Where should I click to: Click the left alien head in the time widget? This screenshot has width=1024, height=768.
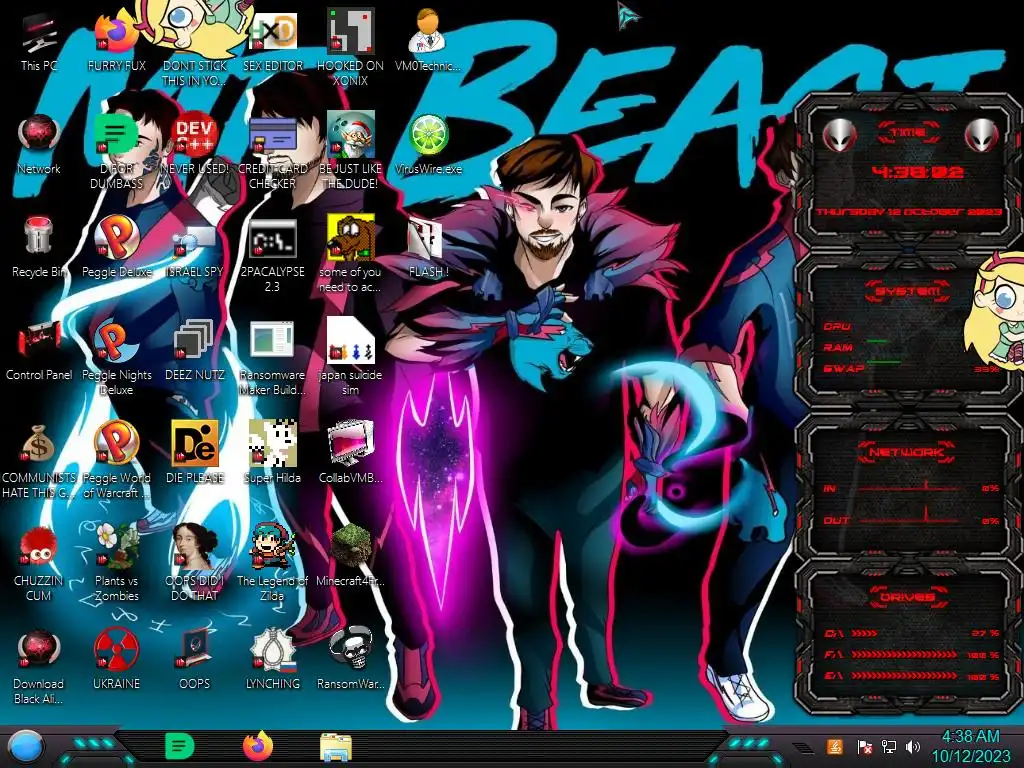tap(840, 136)
